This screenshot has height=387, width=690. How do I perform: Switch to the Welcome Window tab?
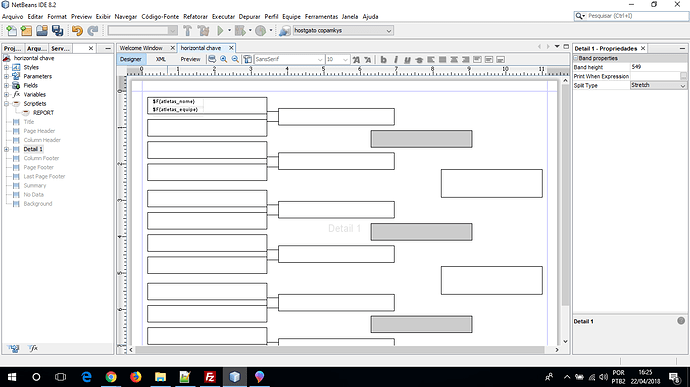click(x=141, y=48)
